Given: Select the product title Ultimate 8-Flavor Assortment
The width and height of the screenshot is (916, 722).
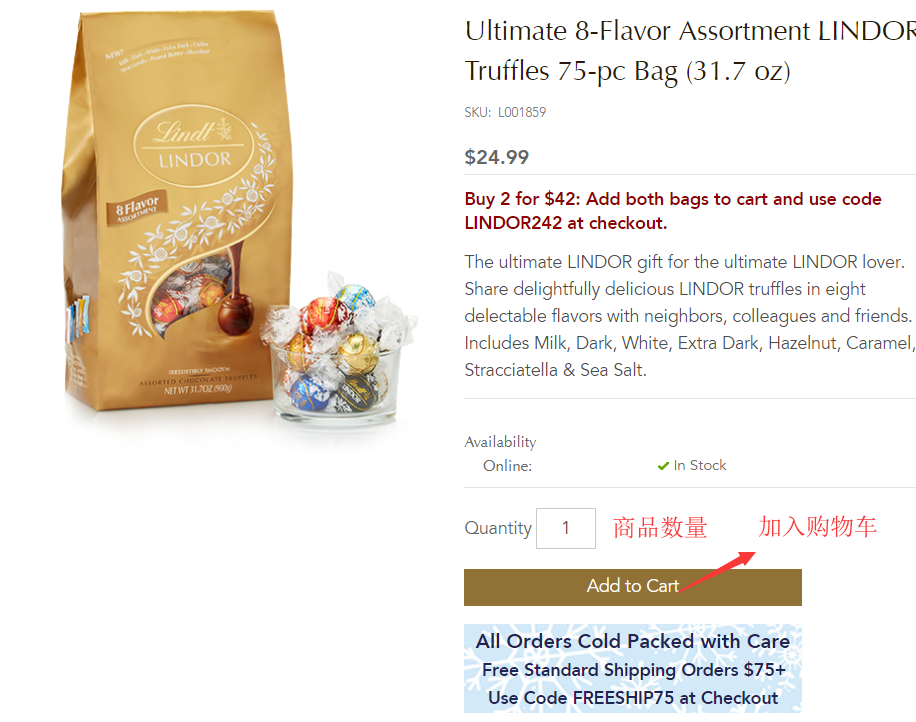Looking at the screenshot, I should [638, 30].
